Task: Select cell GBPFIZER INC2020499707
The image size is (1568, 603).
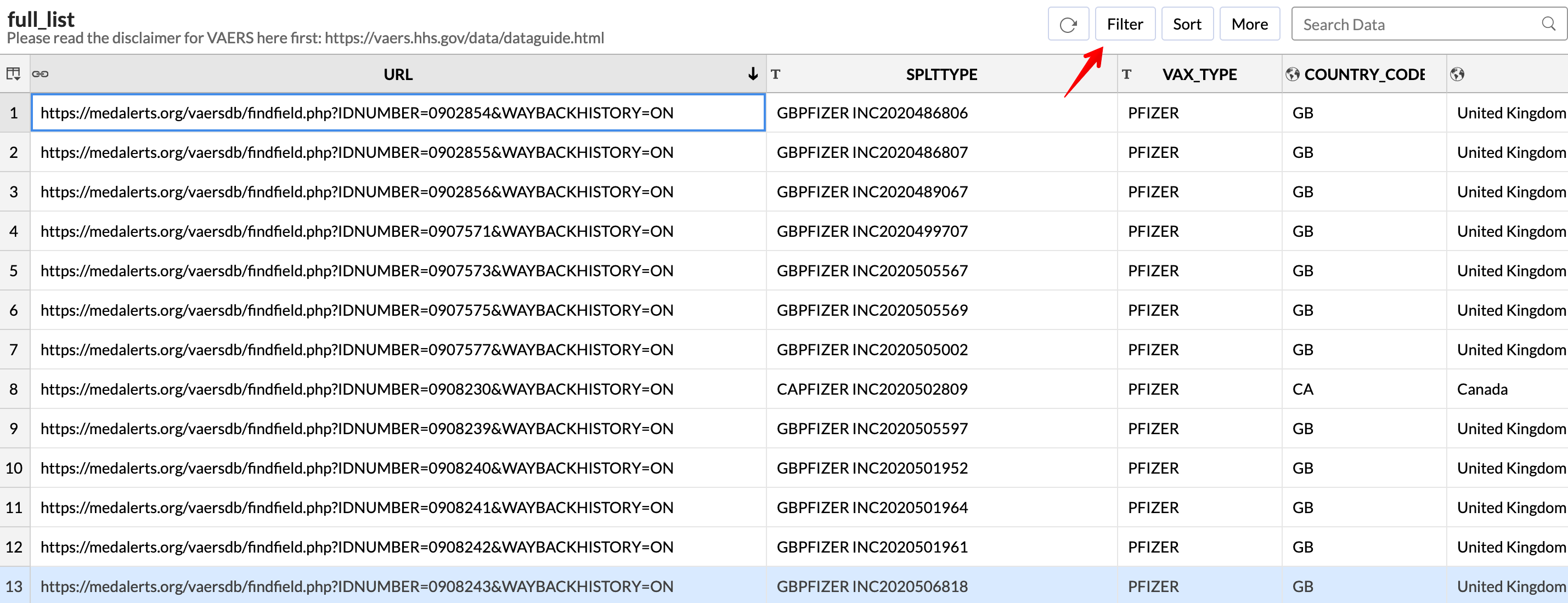Action: point(941,231)
